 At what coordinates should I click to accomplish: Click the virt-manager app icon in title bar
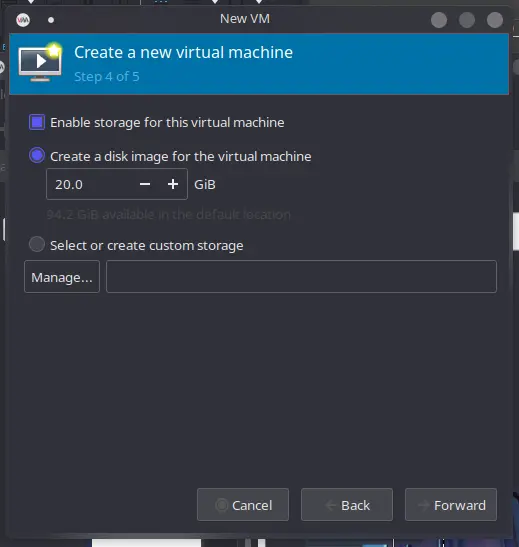[23, 20]
